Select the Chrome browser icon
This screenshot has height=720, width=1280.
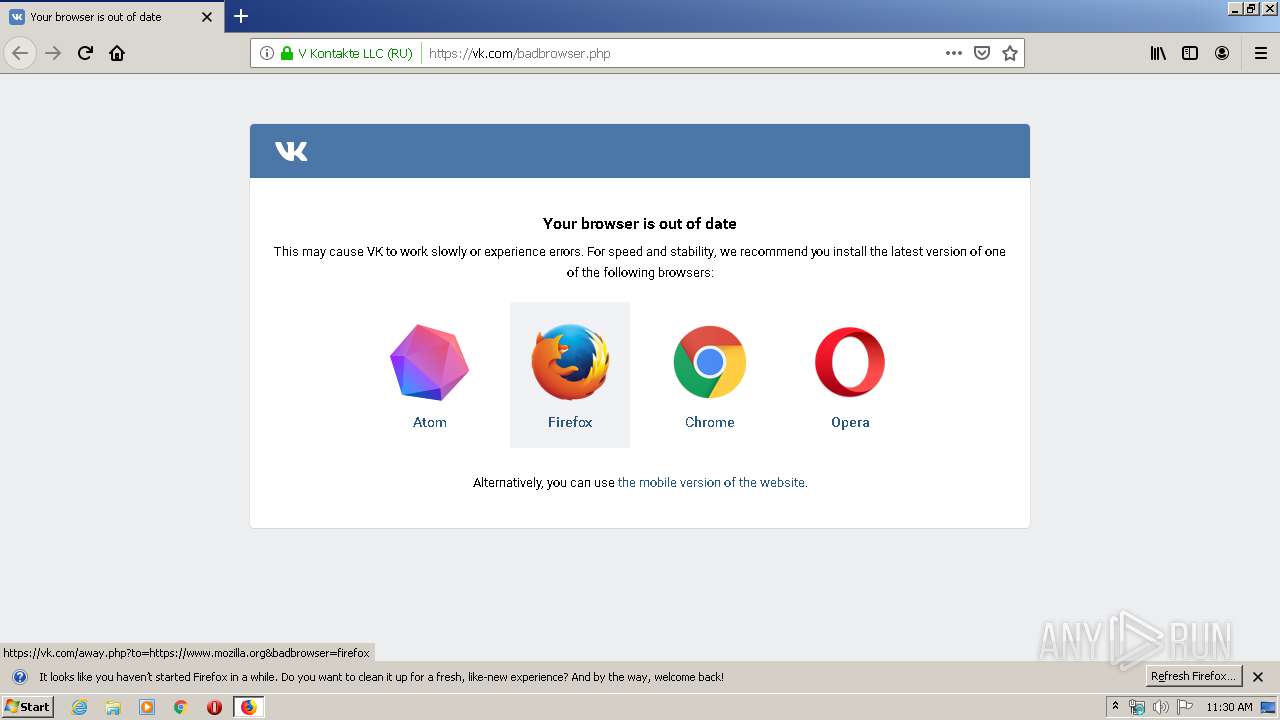(710, 362)
